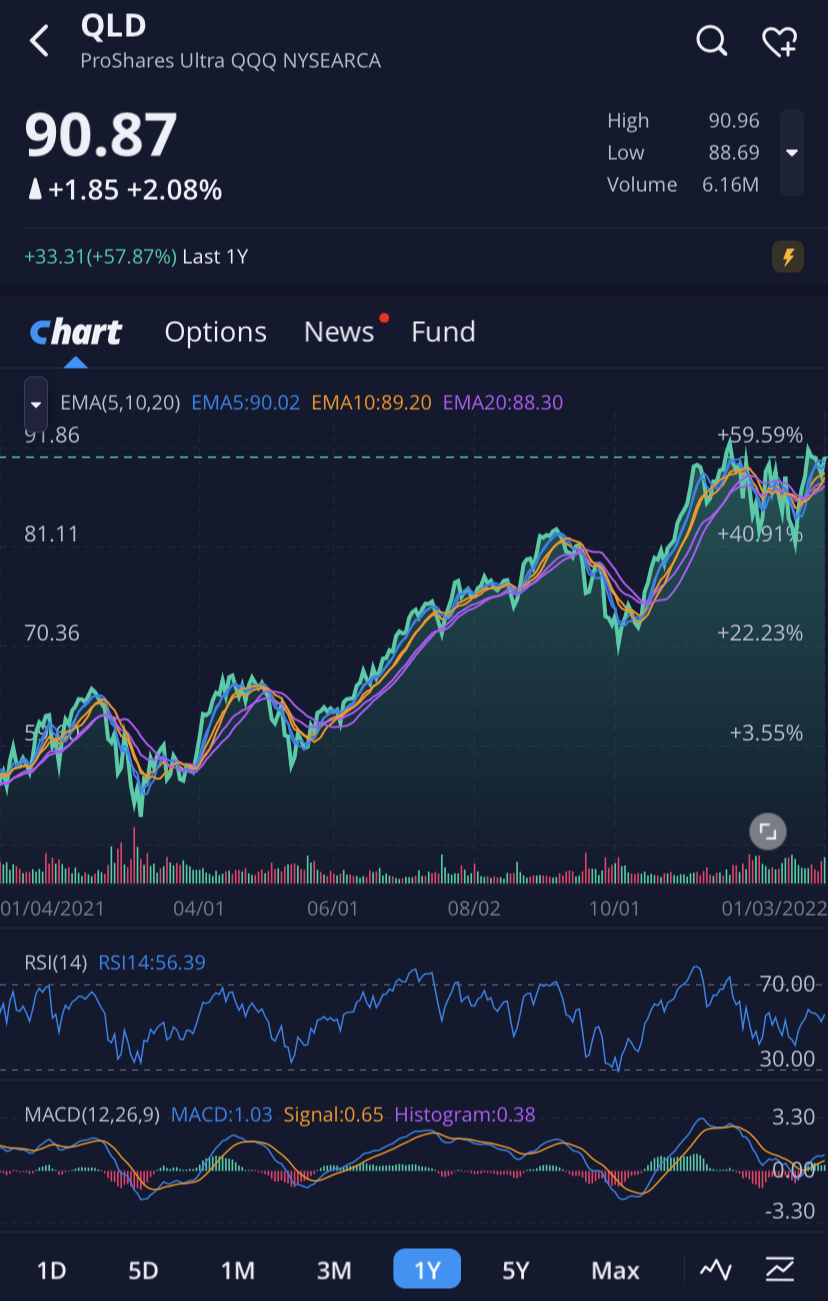Tap the lightning bolt quick-trade icon

click(788, 257)
